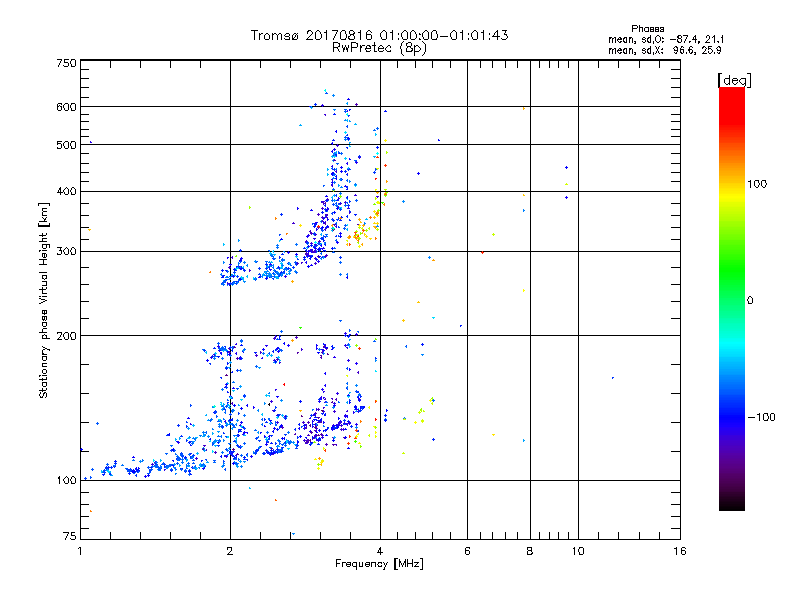Select the 'RwPretec (8p)' subtitle text

379,48
